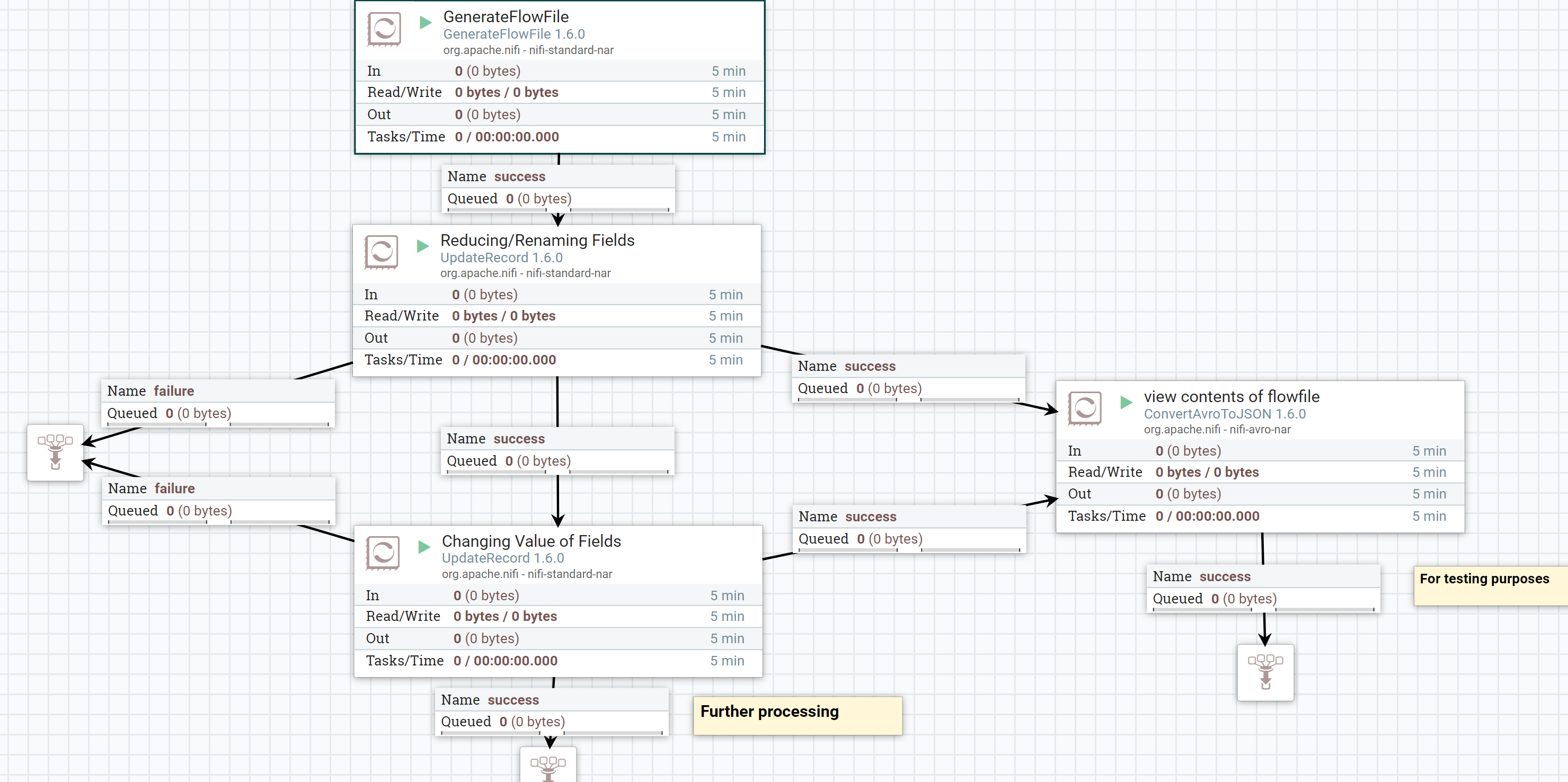Click the processor icon on Changing Value of Fields

382,553
